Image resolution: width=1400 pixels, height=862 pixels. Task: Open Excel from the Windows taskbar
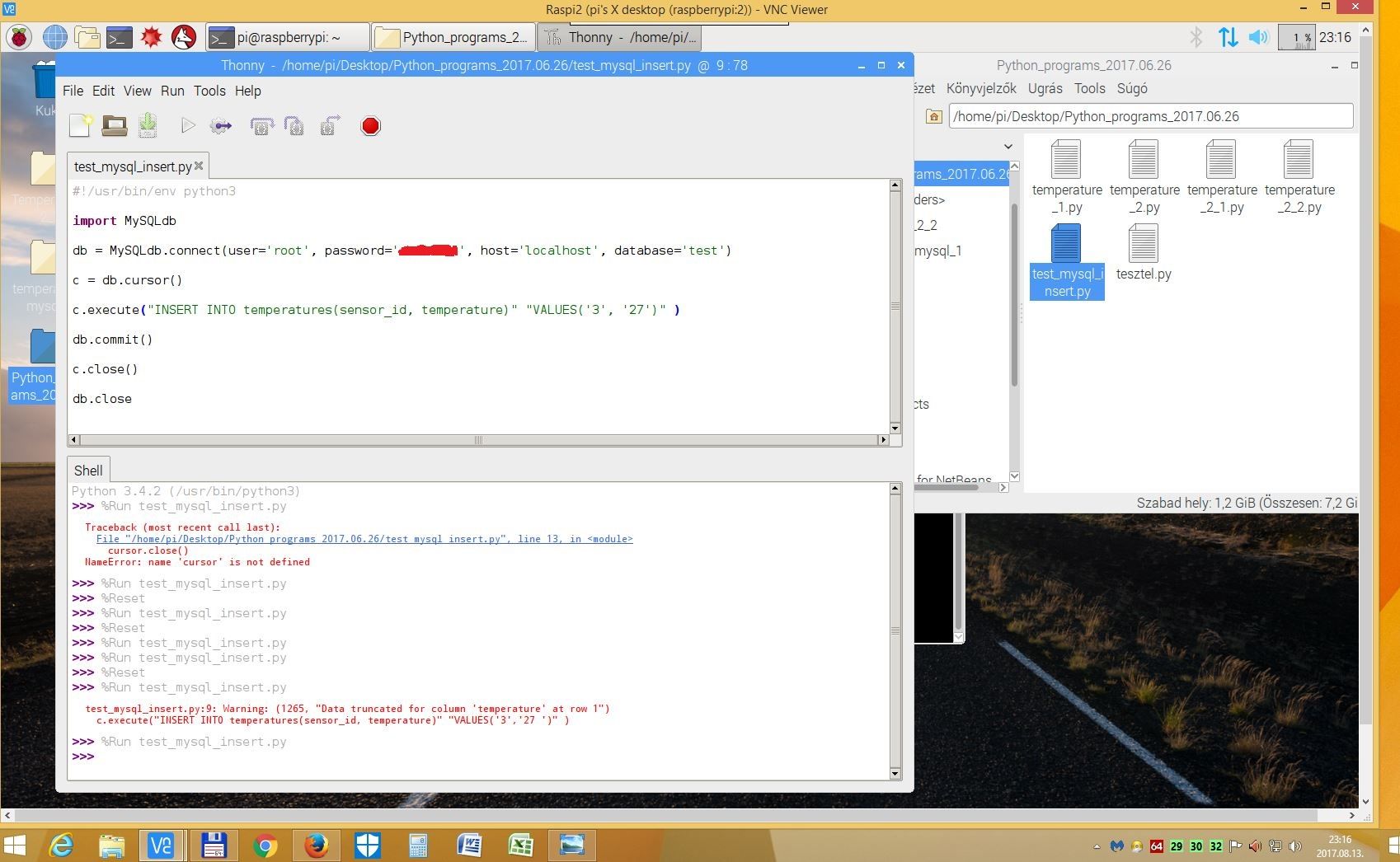(520, 845)
